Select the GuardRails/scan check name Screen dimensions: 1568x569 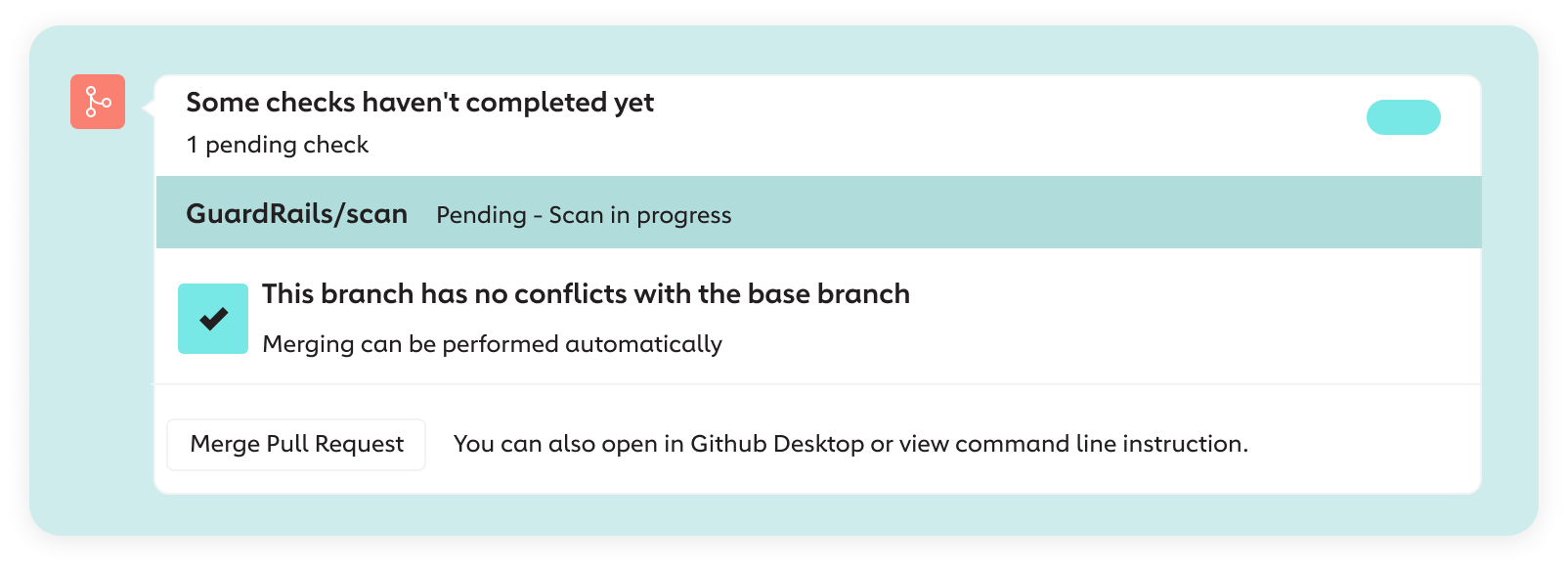296,214
